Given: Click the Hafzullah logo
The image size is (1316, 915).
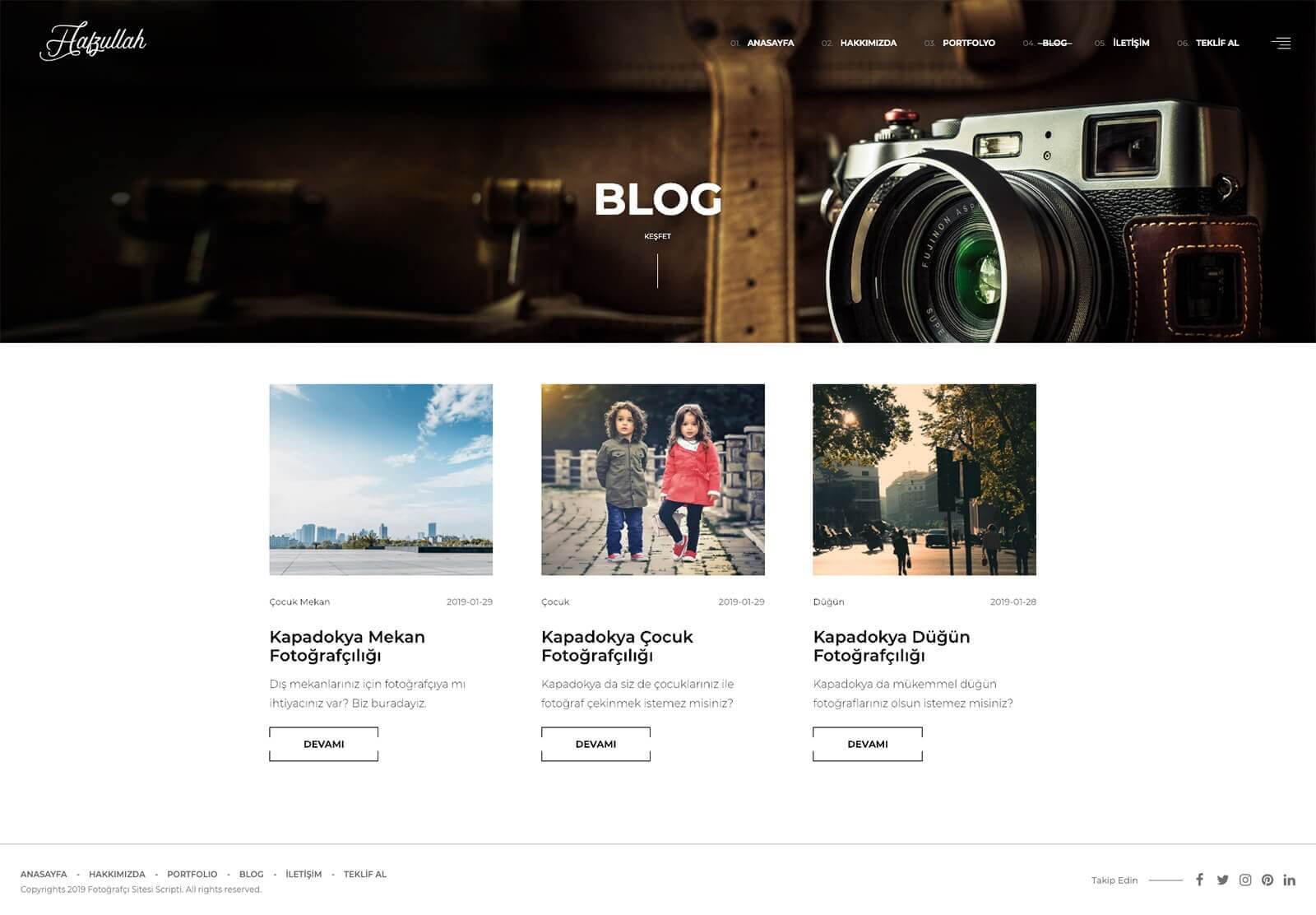Looking at the screenshot, I should [93, 41].
